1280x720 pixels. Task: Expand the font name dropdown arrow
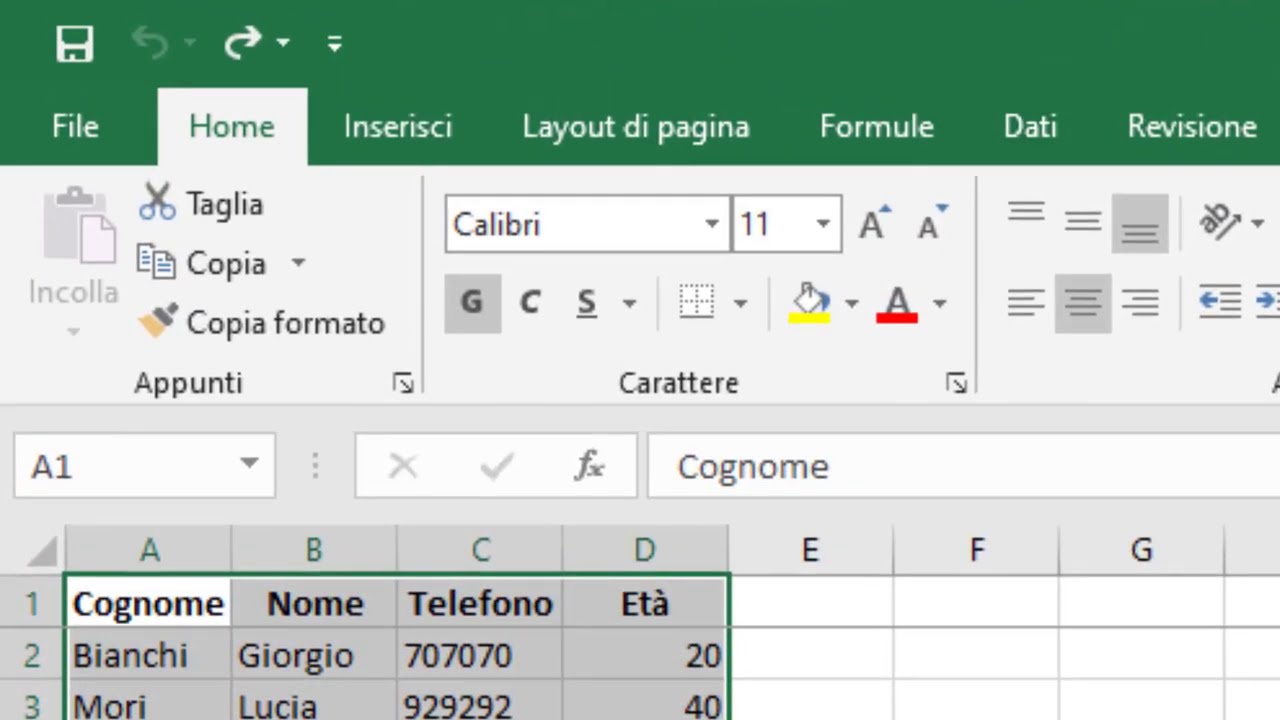click(x=712, y=224)
